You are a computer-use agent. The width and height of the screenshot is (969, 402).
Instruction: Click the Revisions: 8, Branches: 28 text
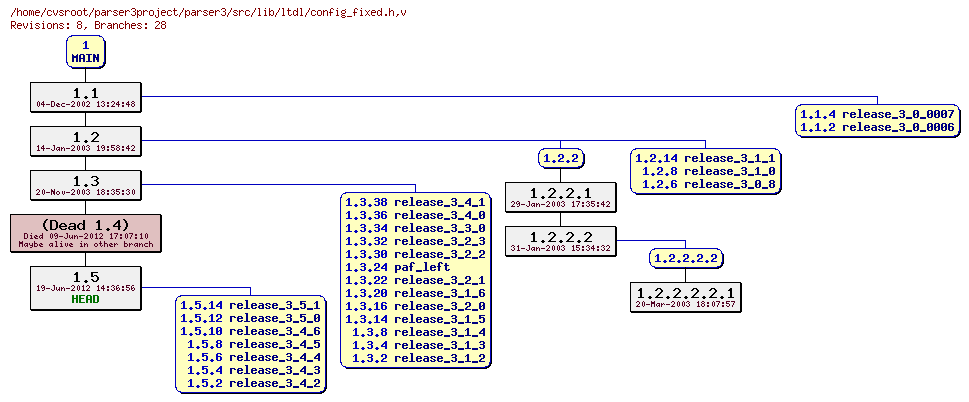click(x=88, y=25)
